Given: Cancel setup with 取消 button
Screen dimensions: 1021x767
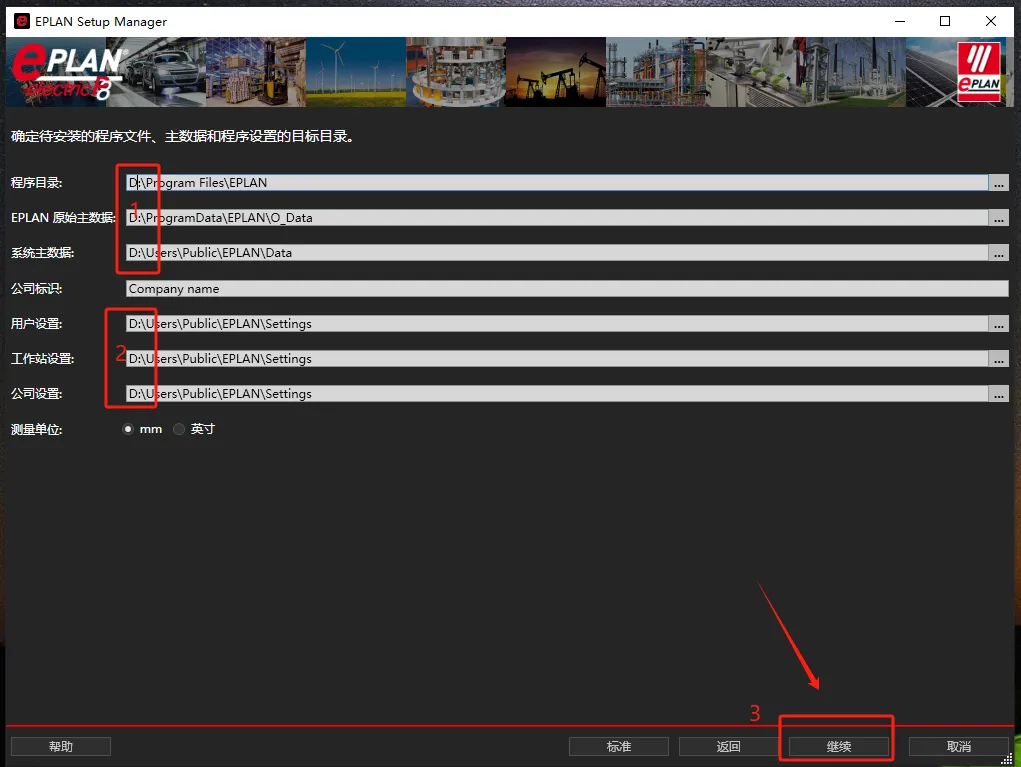Looking at the screenshot, I should pos(958,746).
